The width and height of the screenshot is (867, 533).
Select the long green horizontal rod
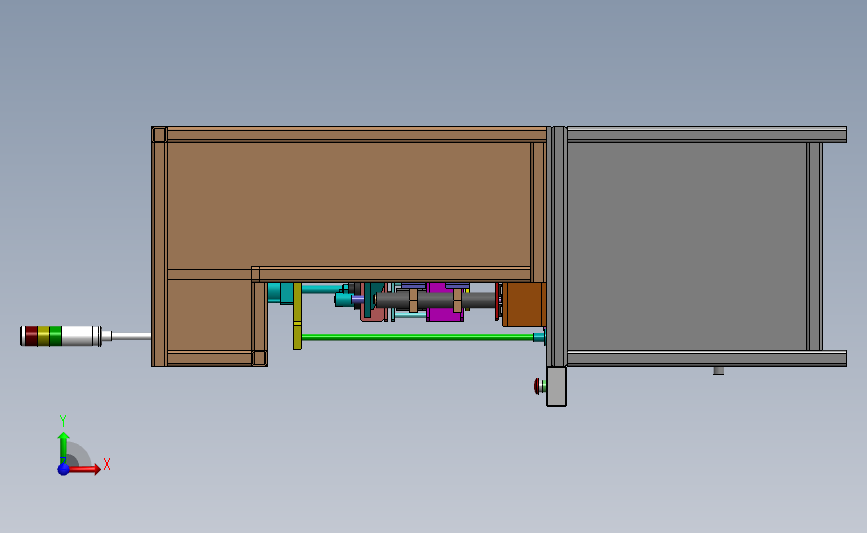pos(417,337)
